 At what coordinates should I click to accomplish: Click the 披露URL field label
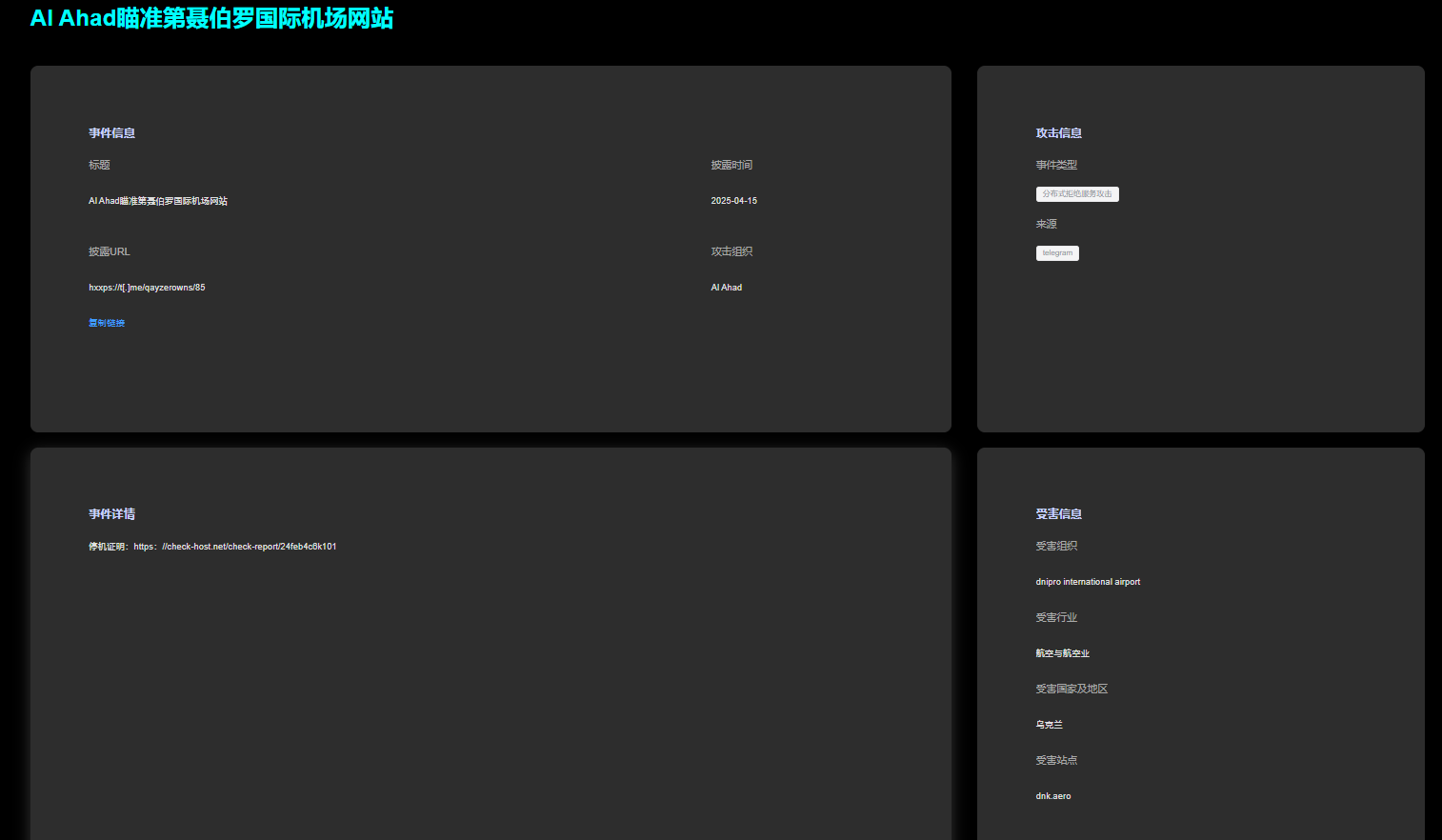[x=110, y=251]
